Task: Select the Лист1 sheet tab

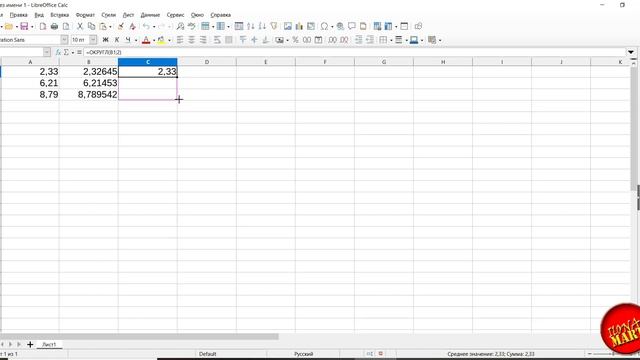Action: tap(49, 344)
